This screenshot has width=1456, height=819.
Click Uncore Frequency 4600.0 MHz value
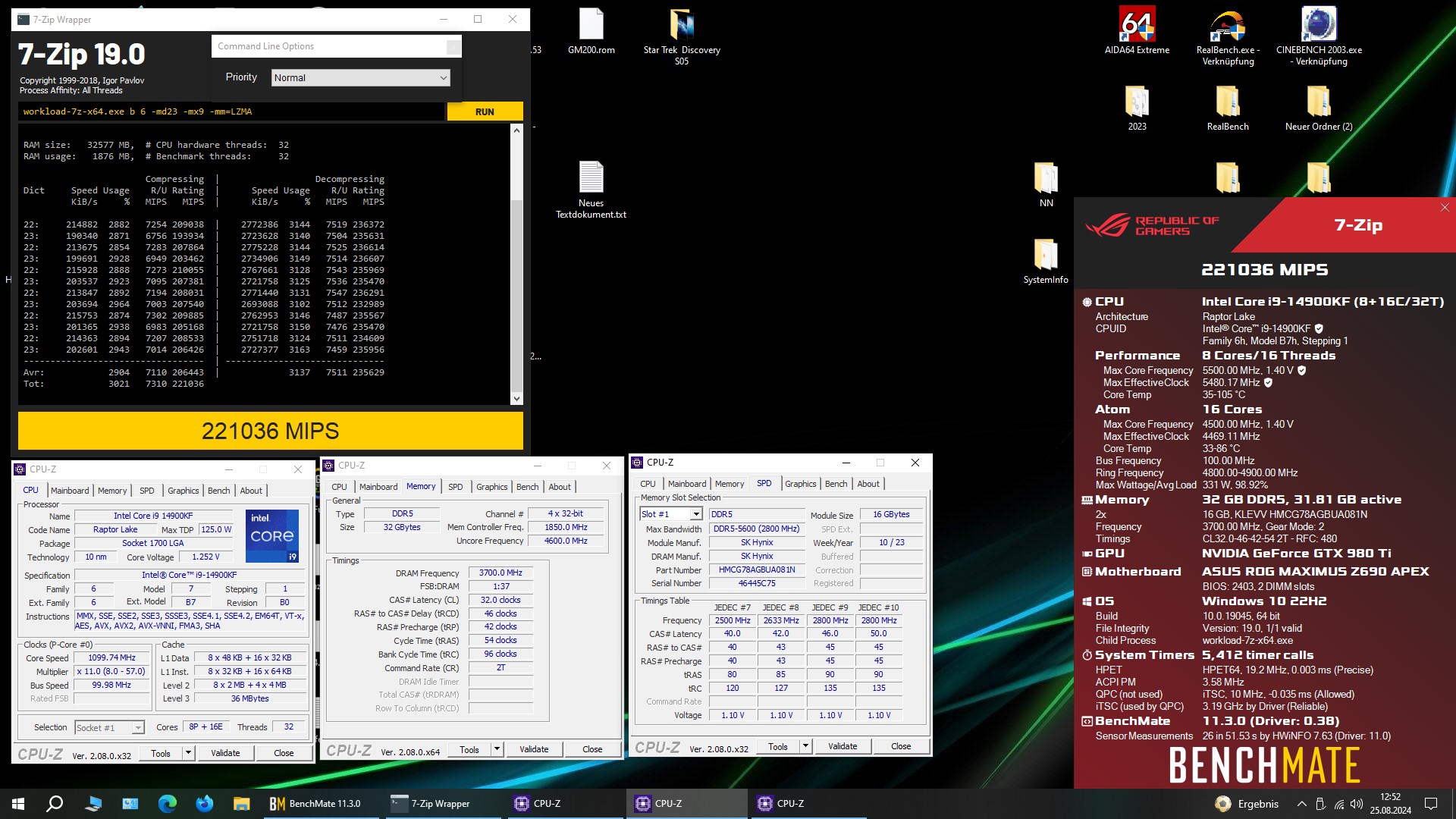pos(566,541)
